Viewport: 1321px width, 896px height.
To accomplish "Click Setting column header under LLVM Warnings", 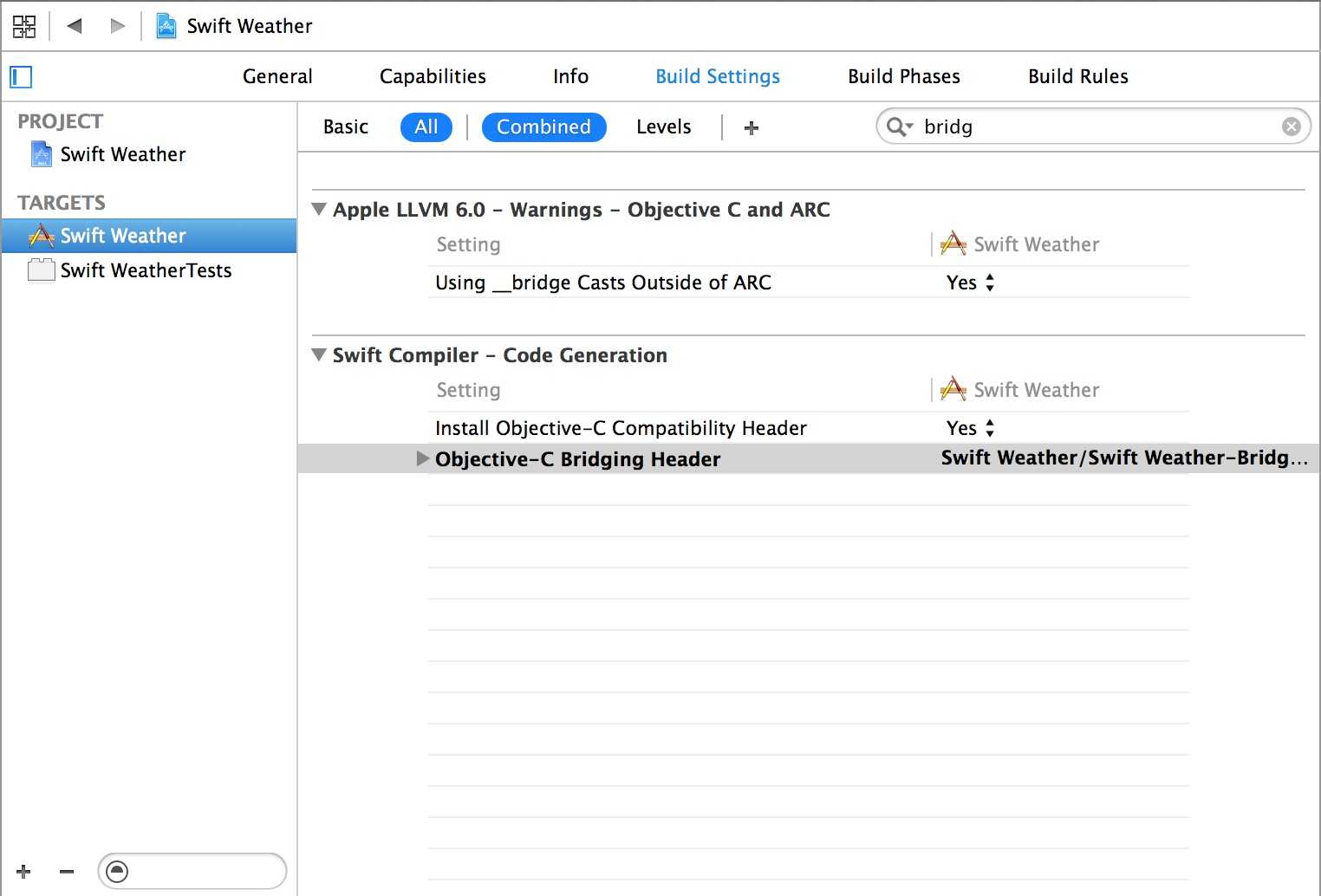I will (468, 244).
